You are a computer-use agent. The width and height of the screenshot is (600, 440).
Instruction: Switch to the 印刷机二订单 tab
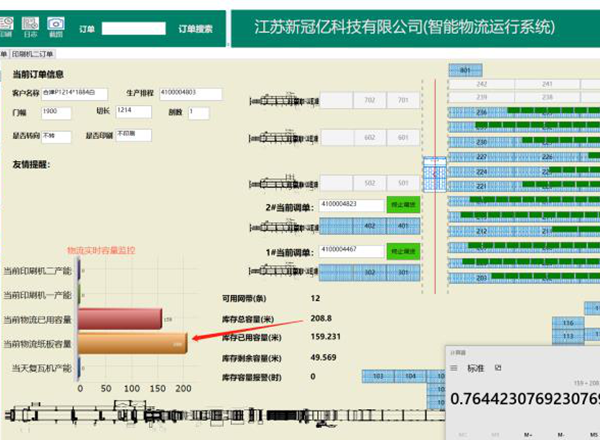pos(33,53)
